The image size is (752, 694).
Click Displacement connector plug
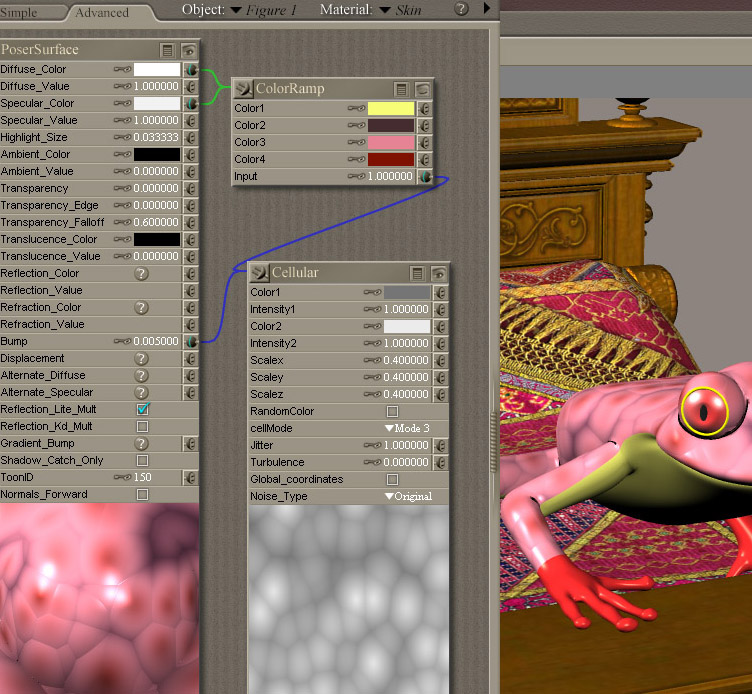191,359
